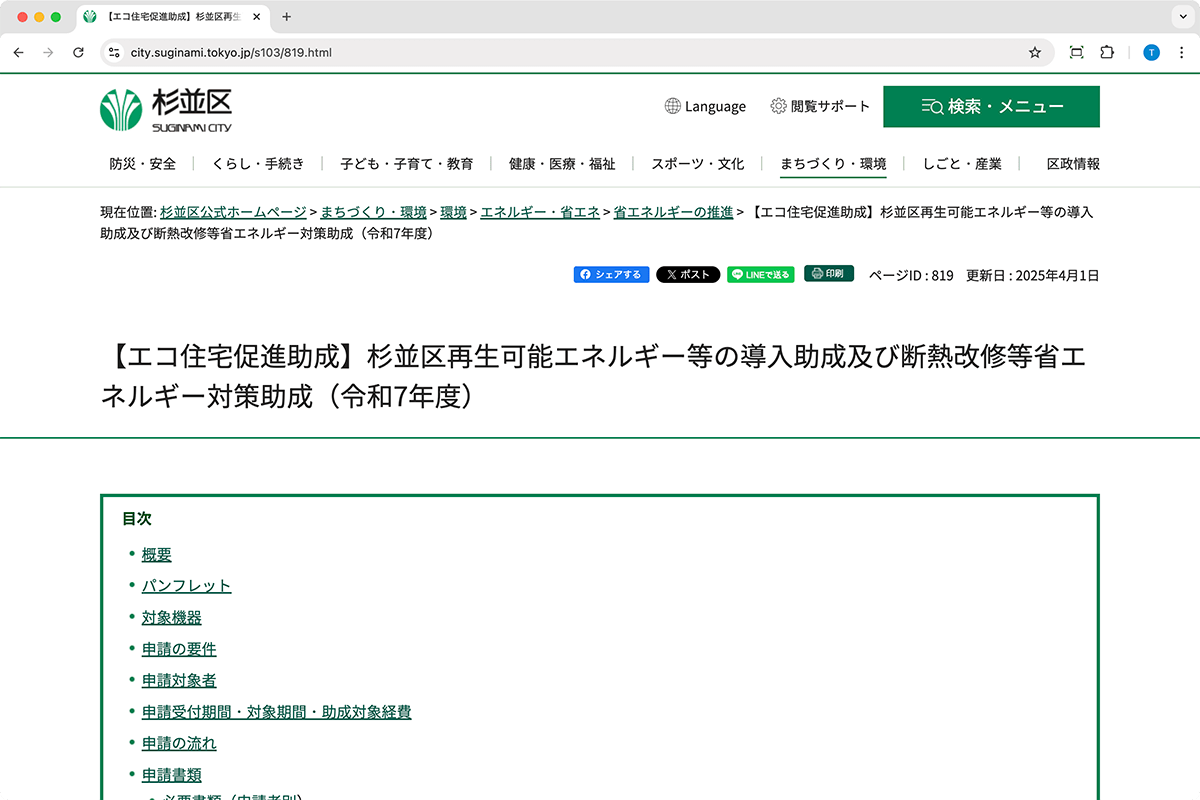Jump to 申請受付期間・対象期間・助成対象経費 section
The height and width of the screenshot is (800, 1200).
point(276,712)
